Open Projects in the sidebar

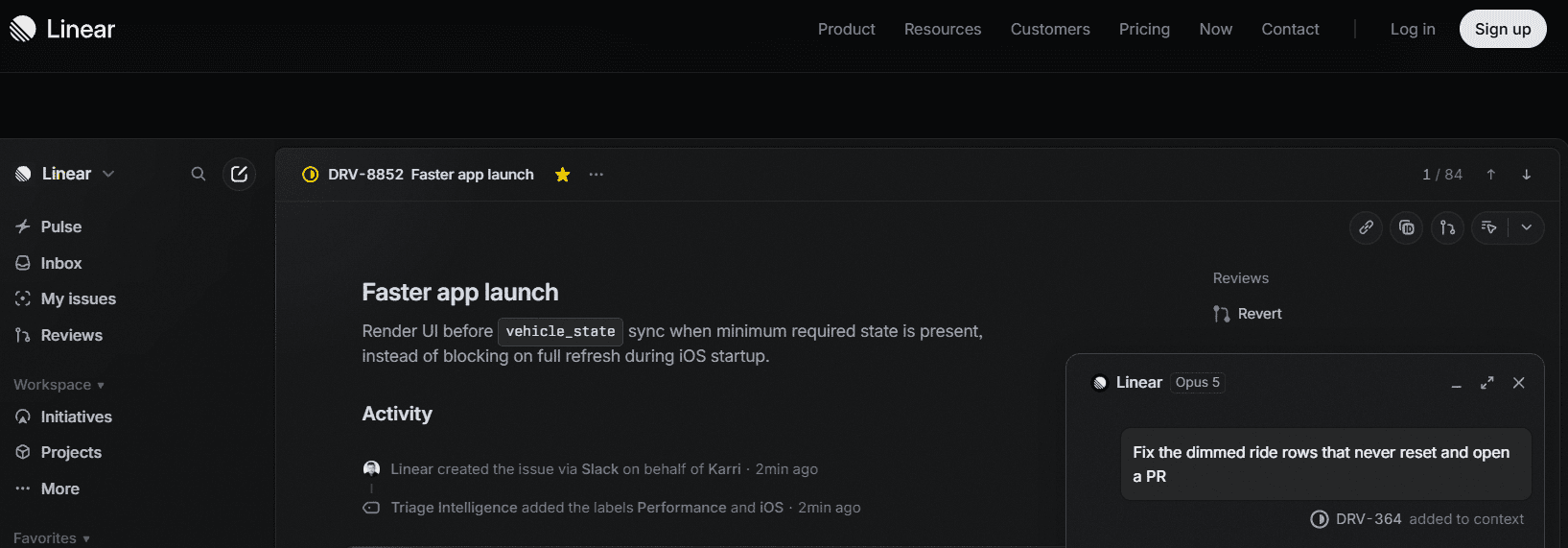tap(58, 452)
